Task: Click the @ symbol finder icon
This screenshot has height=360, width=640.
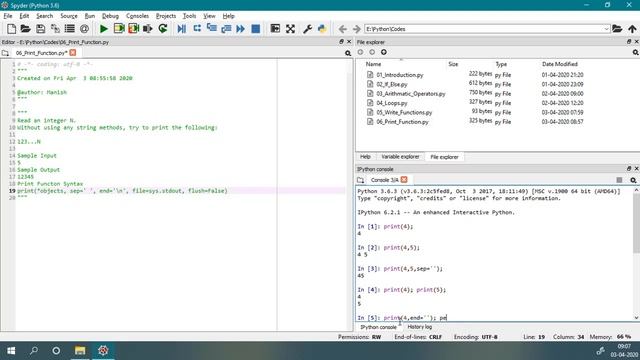Action: (84, 29)
